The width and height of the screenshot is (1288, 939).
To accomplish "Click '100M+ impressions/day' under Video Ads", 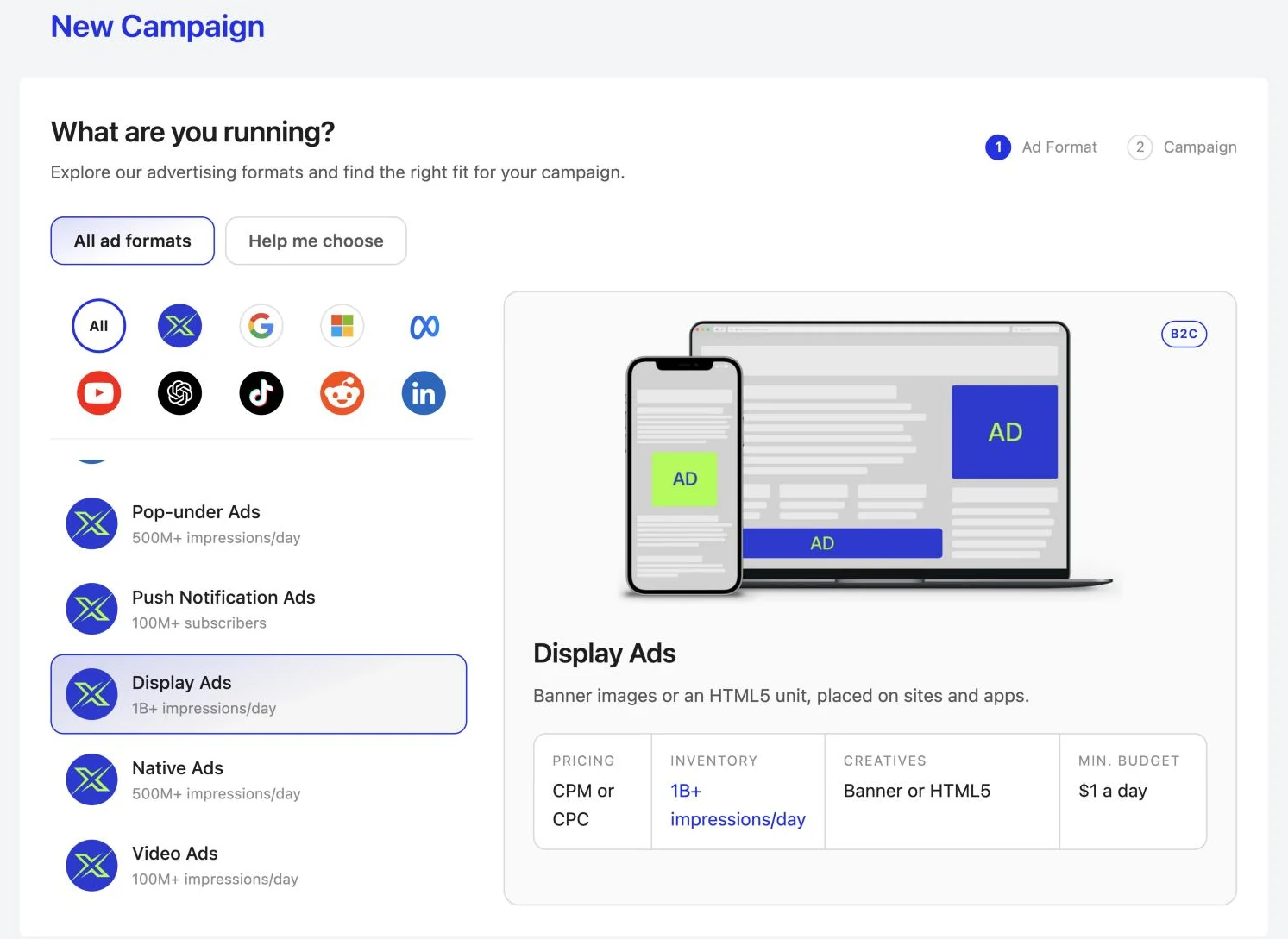I will [x=215, y=879].
